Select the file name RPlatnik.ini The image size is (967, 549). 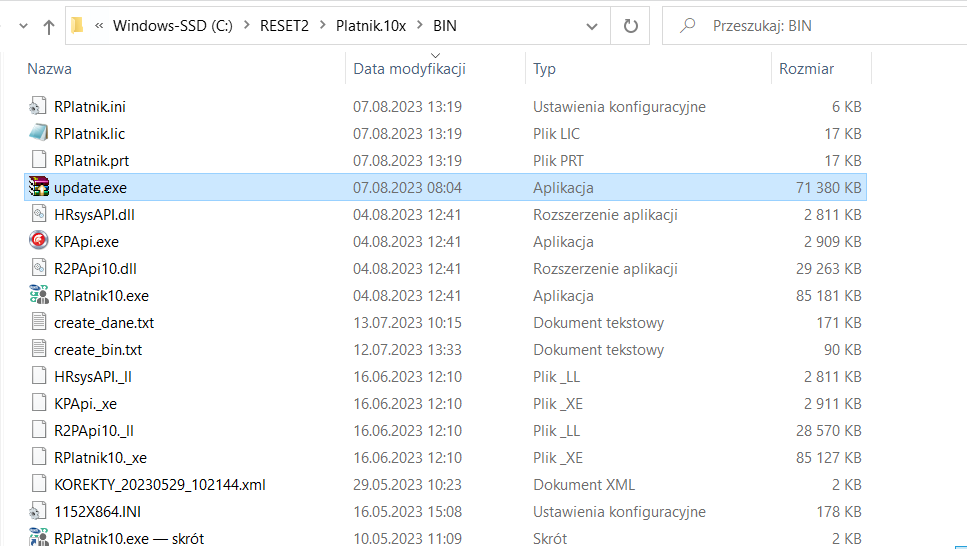tap(90, 107)
